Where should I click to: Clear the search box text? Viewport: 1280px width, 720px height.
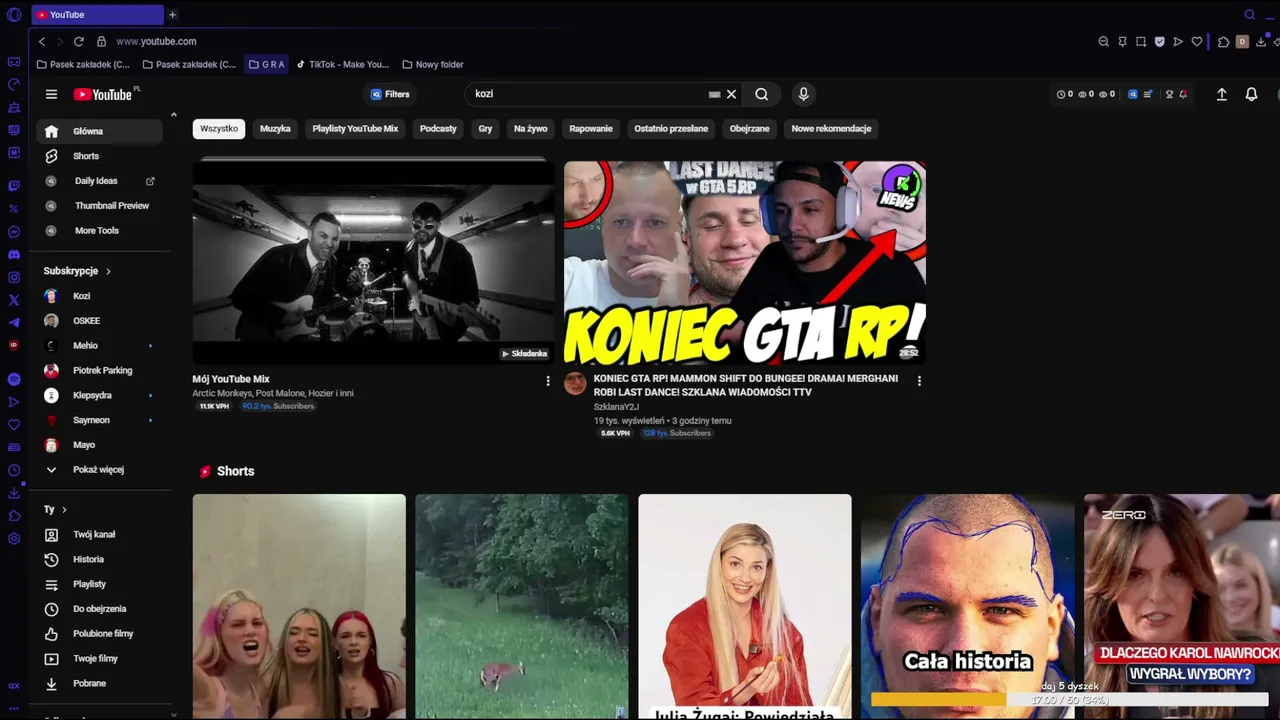click(x=731, y=94)
